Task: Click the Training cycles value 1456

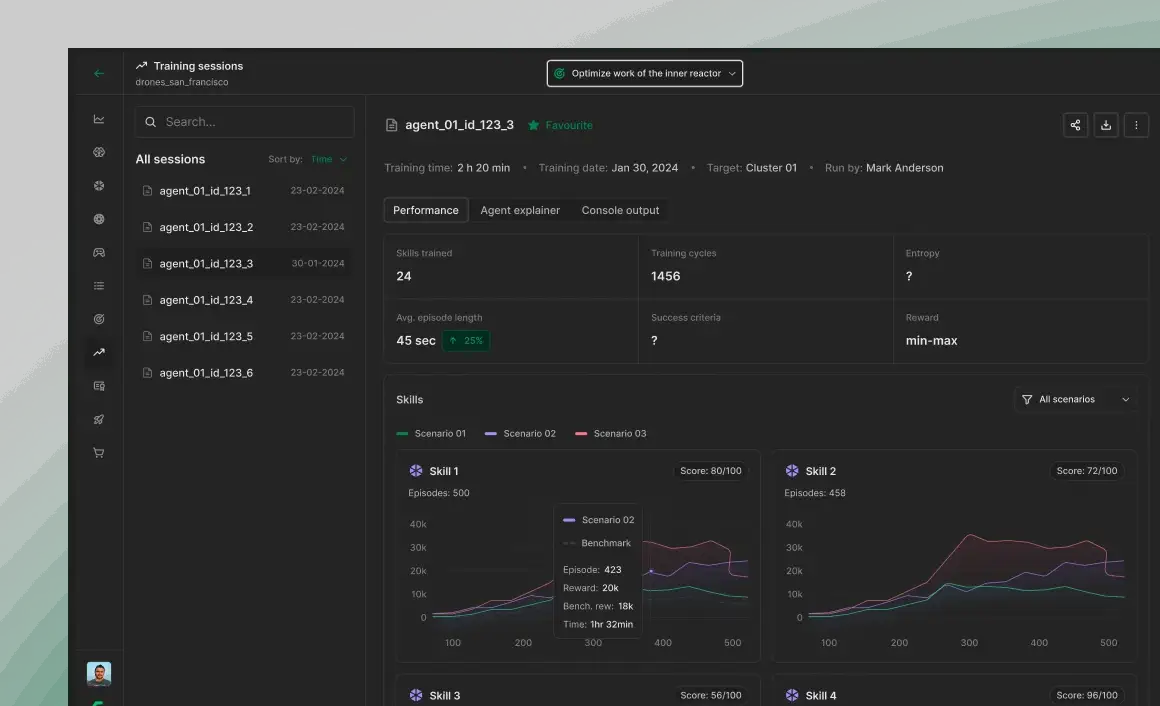Action: click(x=665, y=276)
